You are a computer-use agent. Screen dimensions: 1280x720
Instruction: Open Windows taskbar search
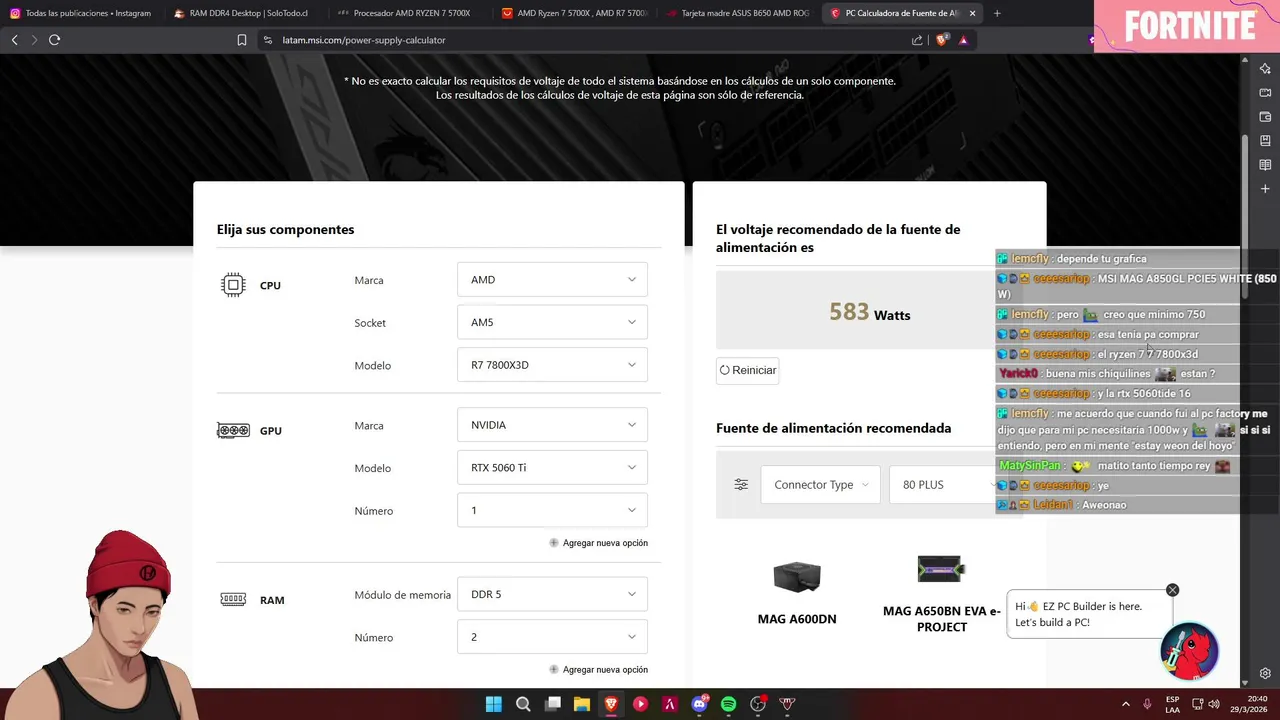tap(523, 704)
